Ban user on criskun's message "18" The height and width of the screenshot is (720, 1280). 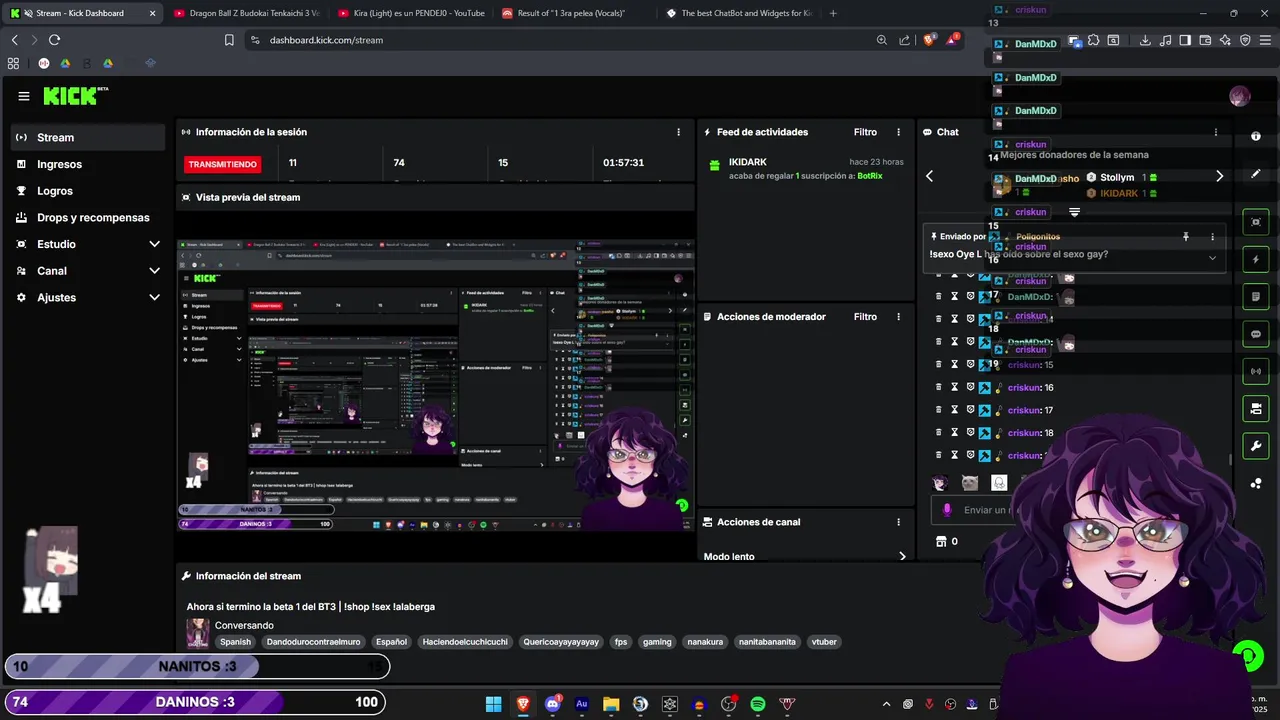pos(969,433)
